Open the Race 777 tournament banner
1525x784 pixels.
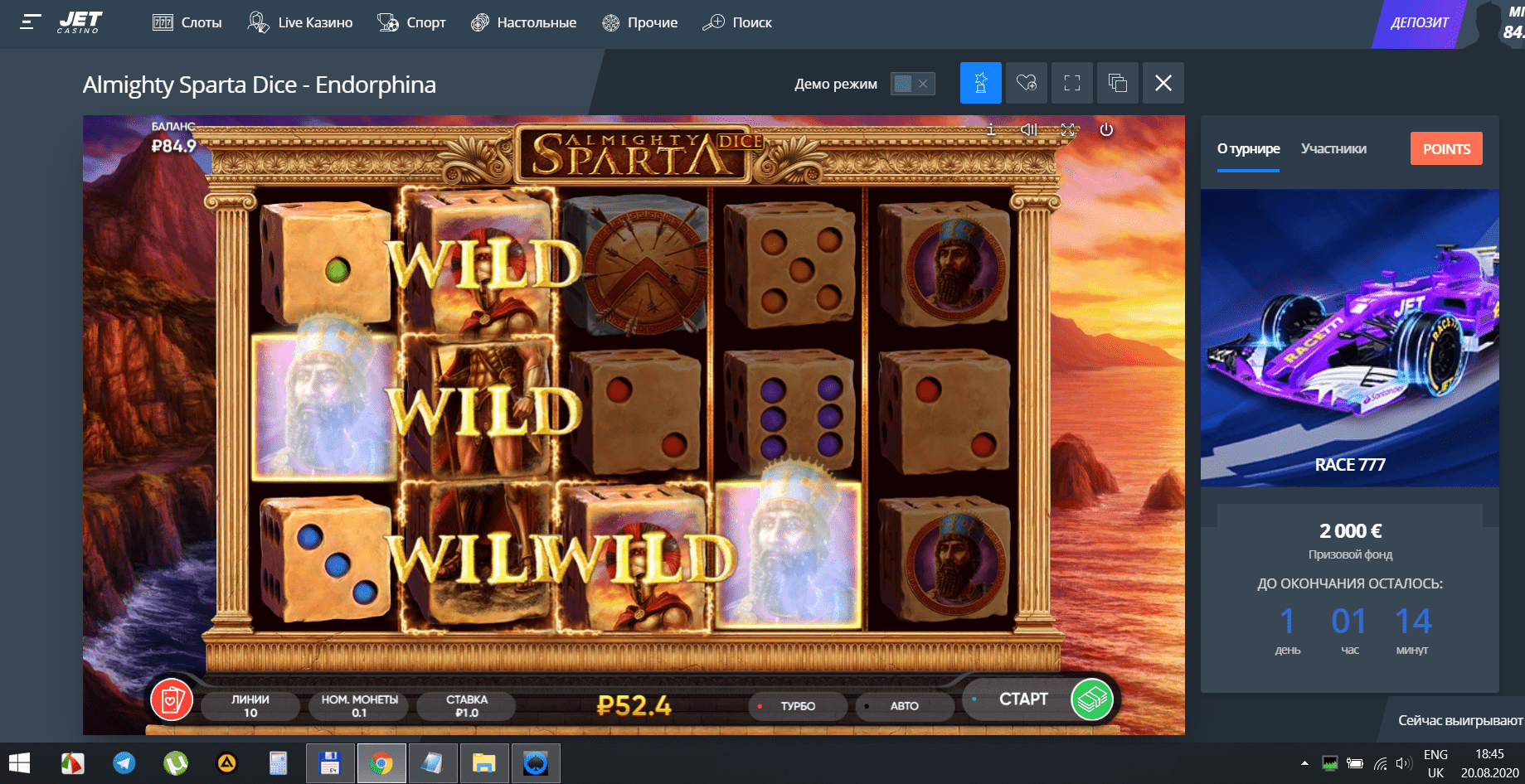[x=1349, y=338]
